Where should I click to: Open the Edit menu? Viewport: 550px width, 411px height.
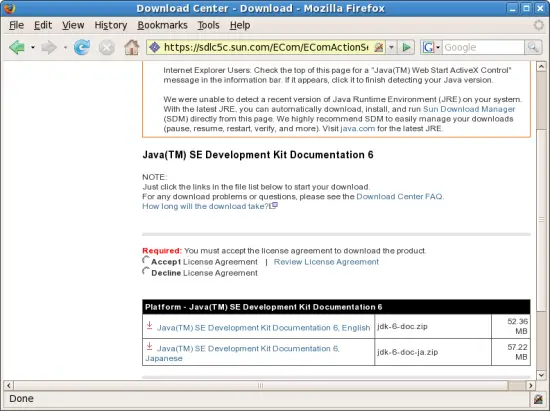43,25
